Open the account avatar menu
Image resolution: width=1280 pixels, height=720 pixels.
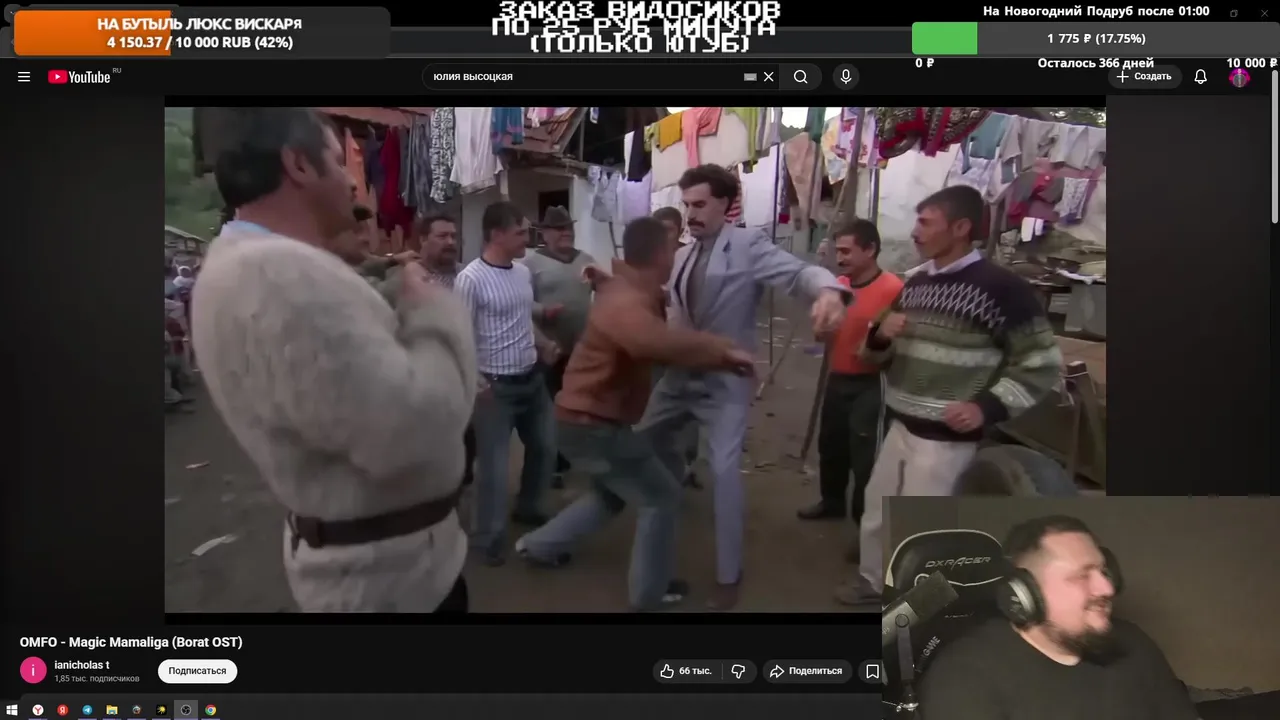tap(1239, 77)
